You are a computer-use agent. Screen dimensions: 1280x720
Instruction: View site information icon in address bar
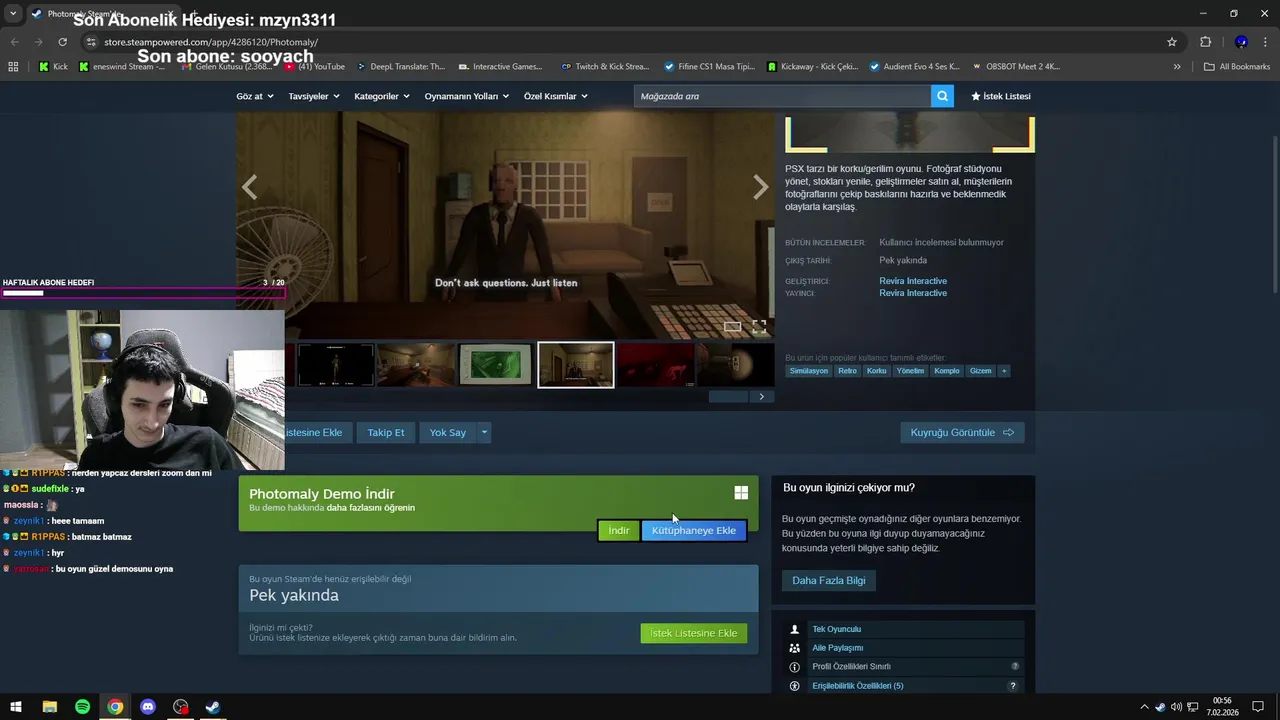pos(91,42)
